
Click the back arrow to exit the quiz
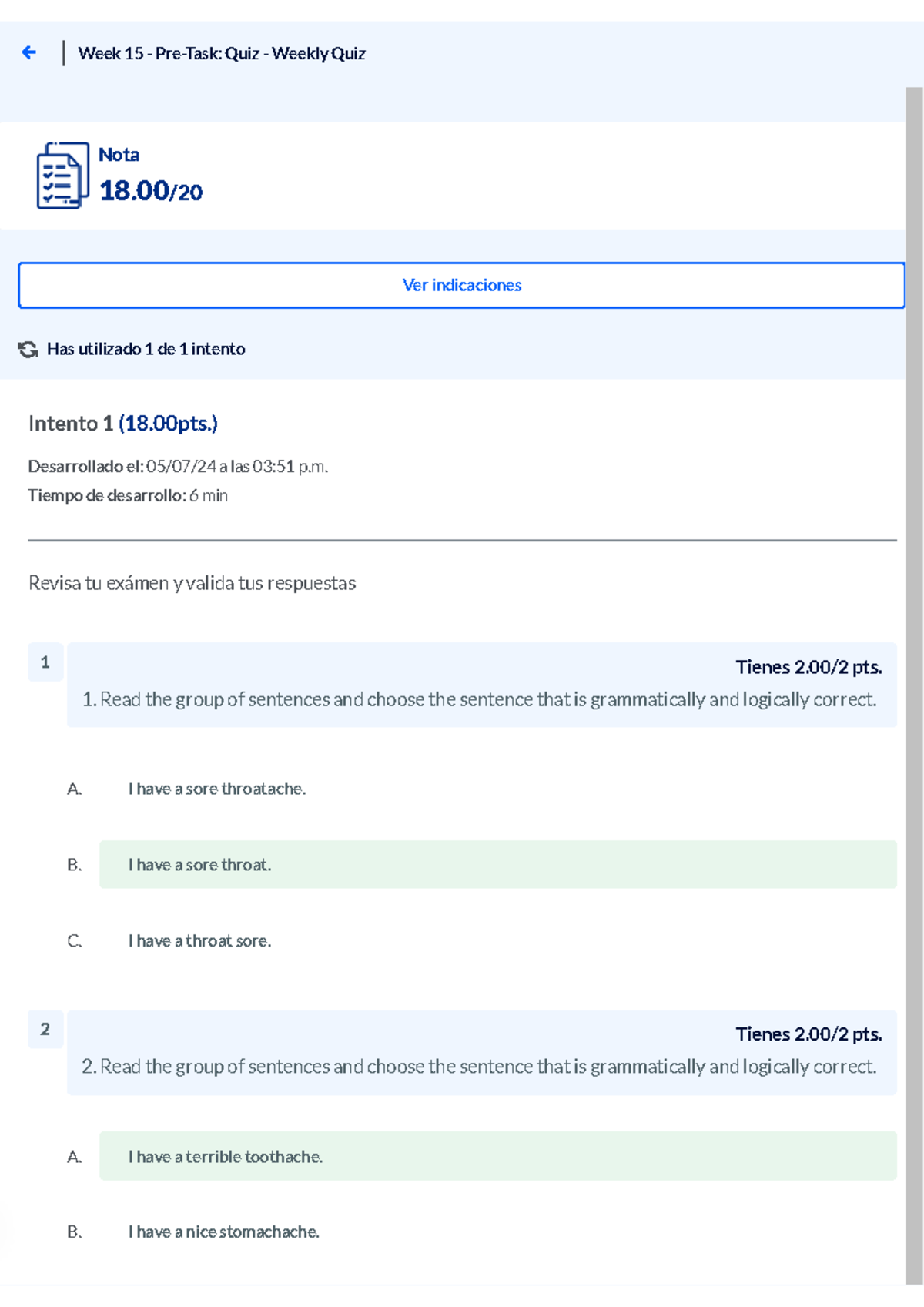tap(29, 52)
